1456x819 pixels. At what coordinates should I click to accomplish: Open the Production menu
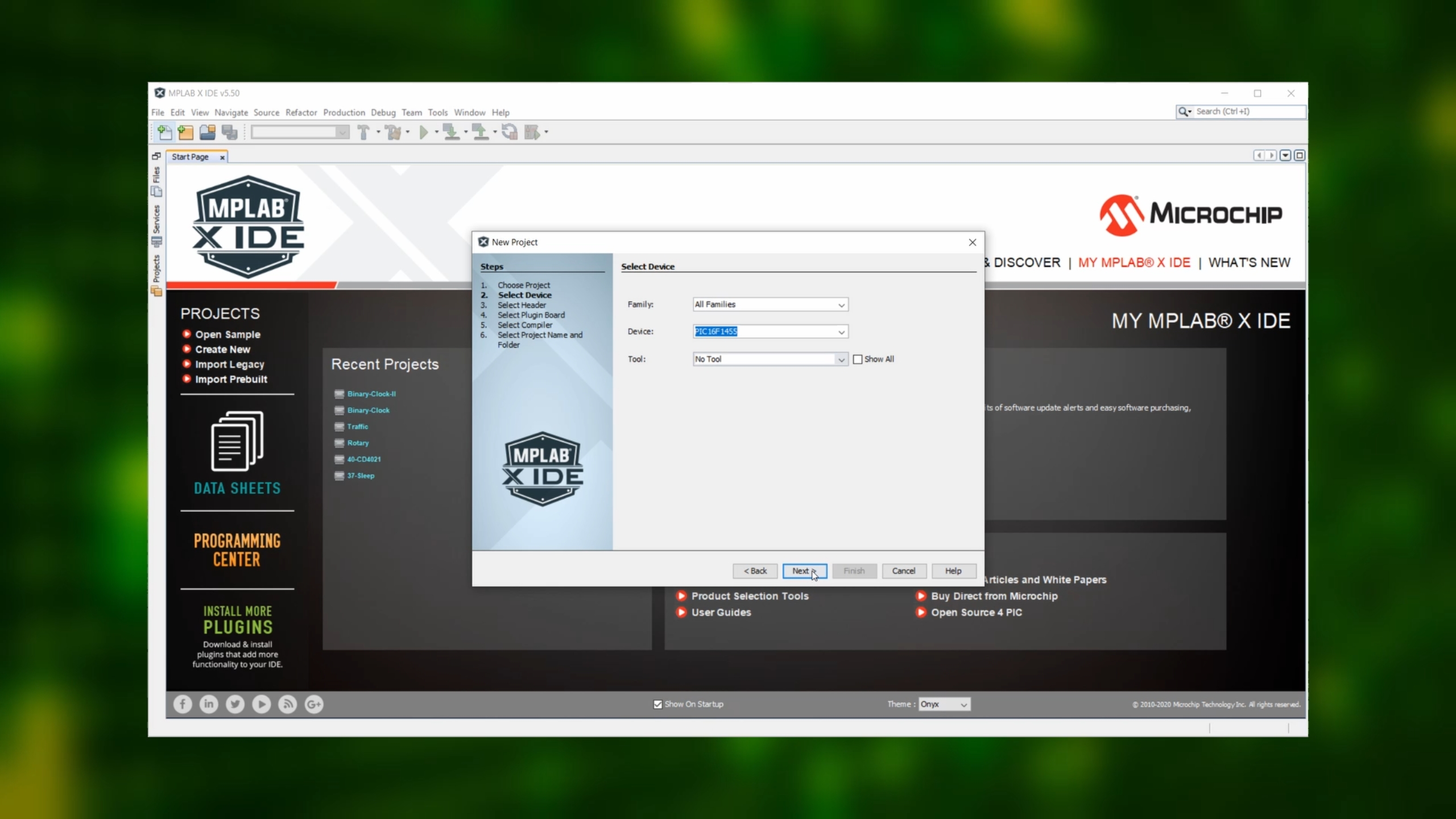pos(344,113)
